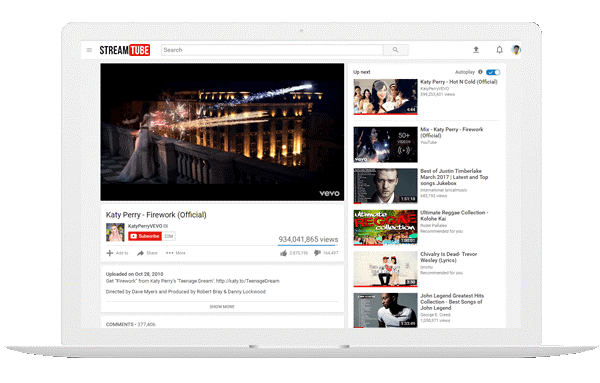Open the hamburger menu icon
This screenshot has height=383, width=600.
coord(89,50)
